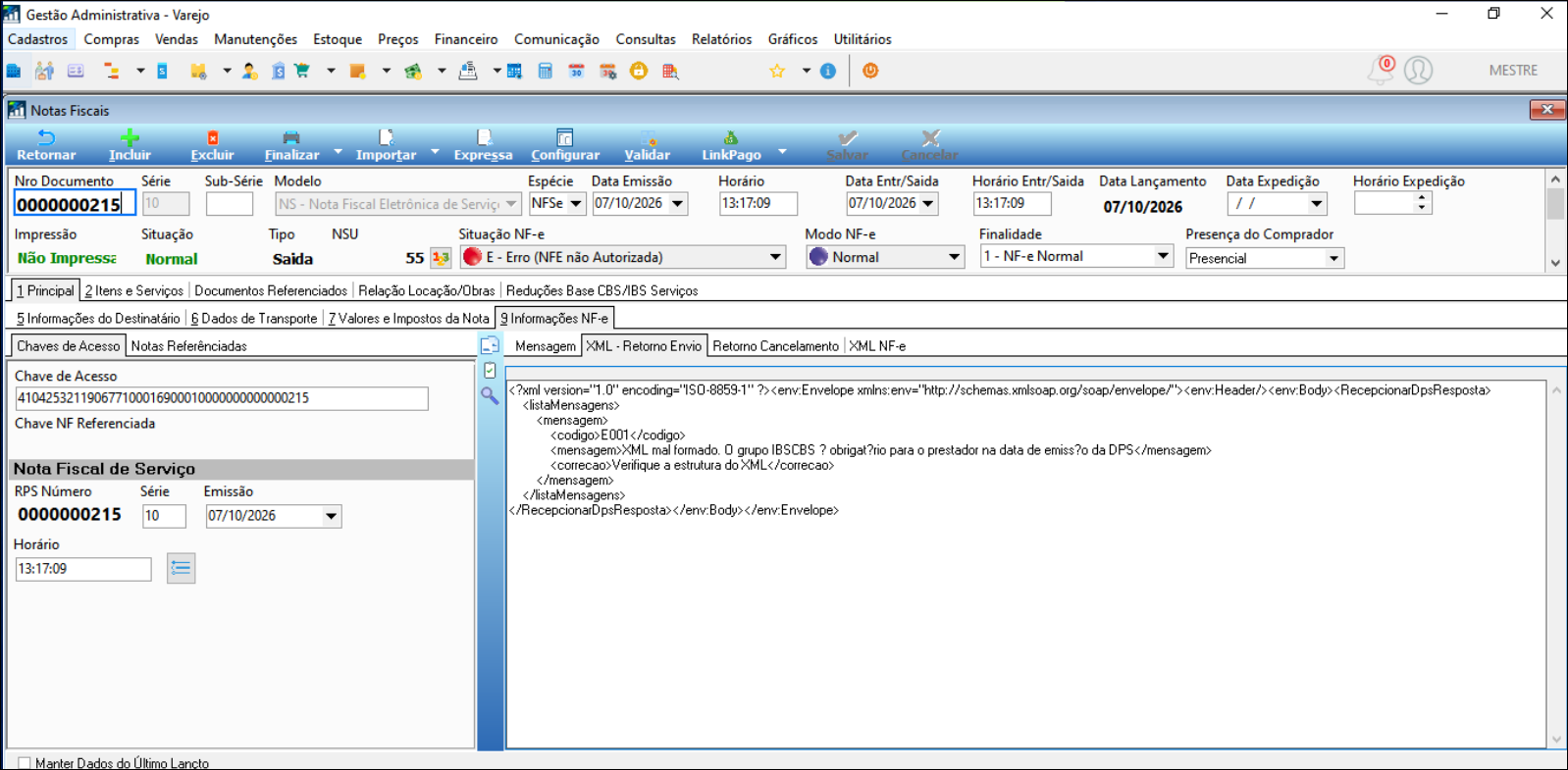Open Valores e Impostos da Nota tab

[x=408, y=318]
